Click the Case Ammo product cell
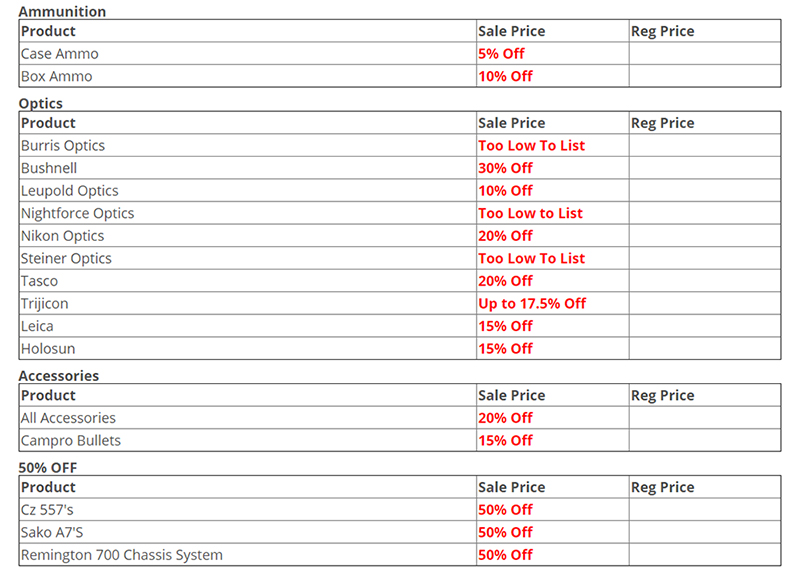Image resolution: width=800 pixels, height=578 pixels. 60,54
